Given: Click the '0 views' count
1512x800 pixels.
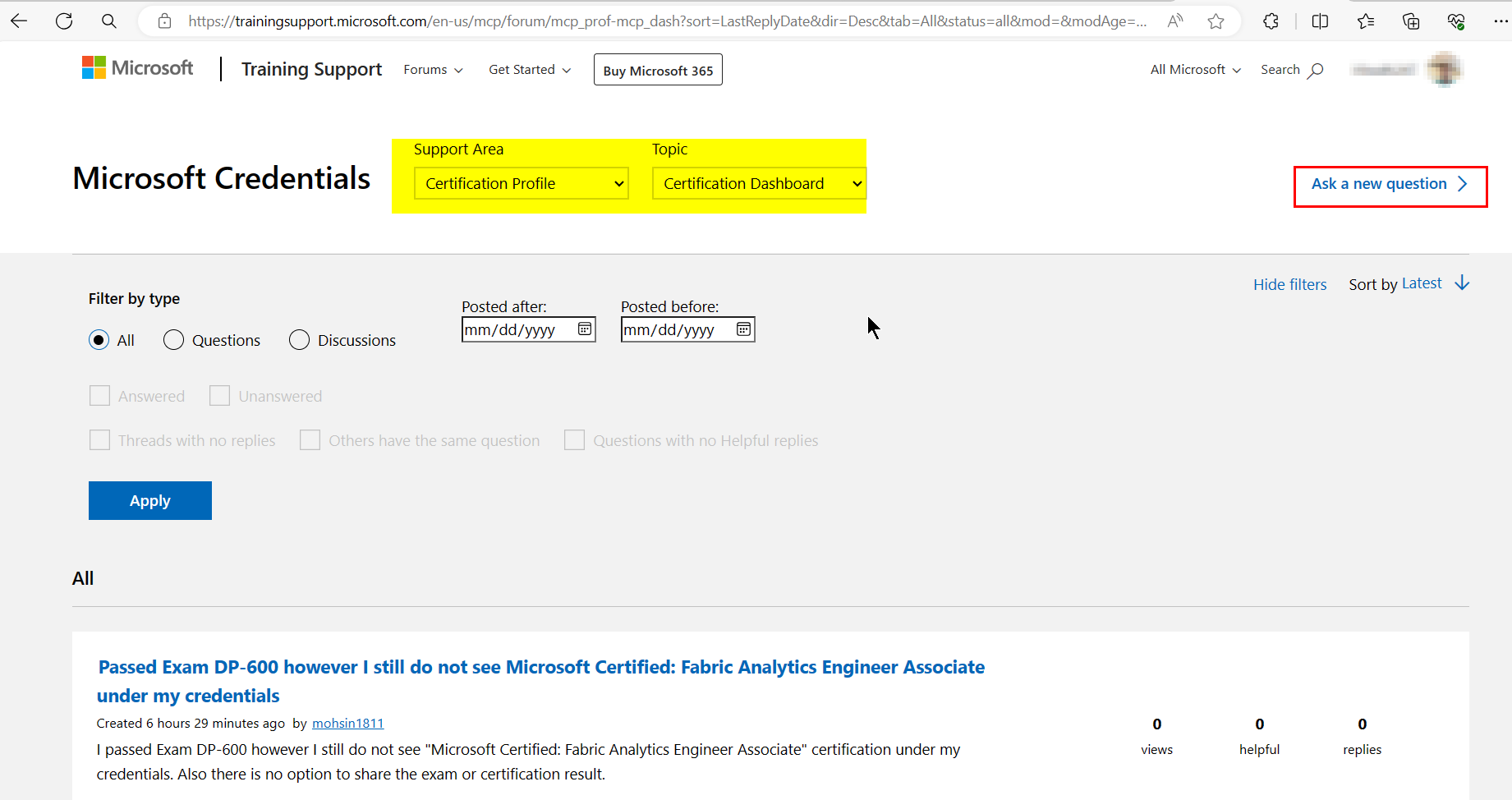Looking at the screenshot, I should coord(1156,736).
